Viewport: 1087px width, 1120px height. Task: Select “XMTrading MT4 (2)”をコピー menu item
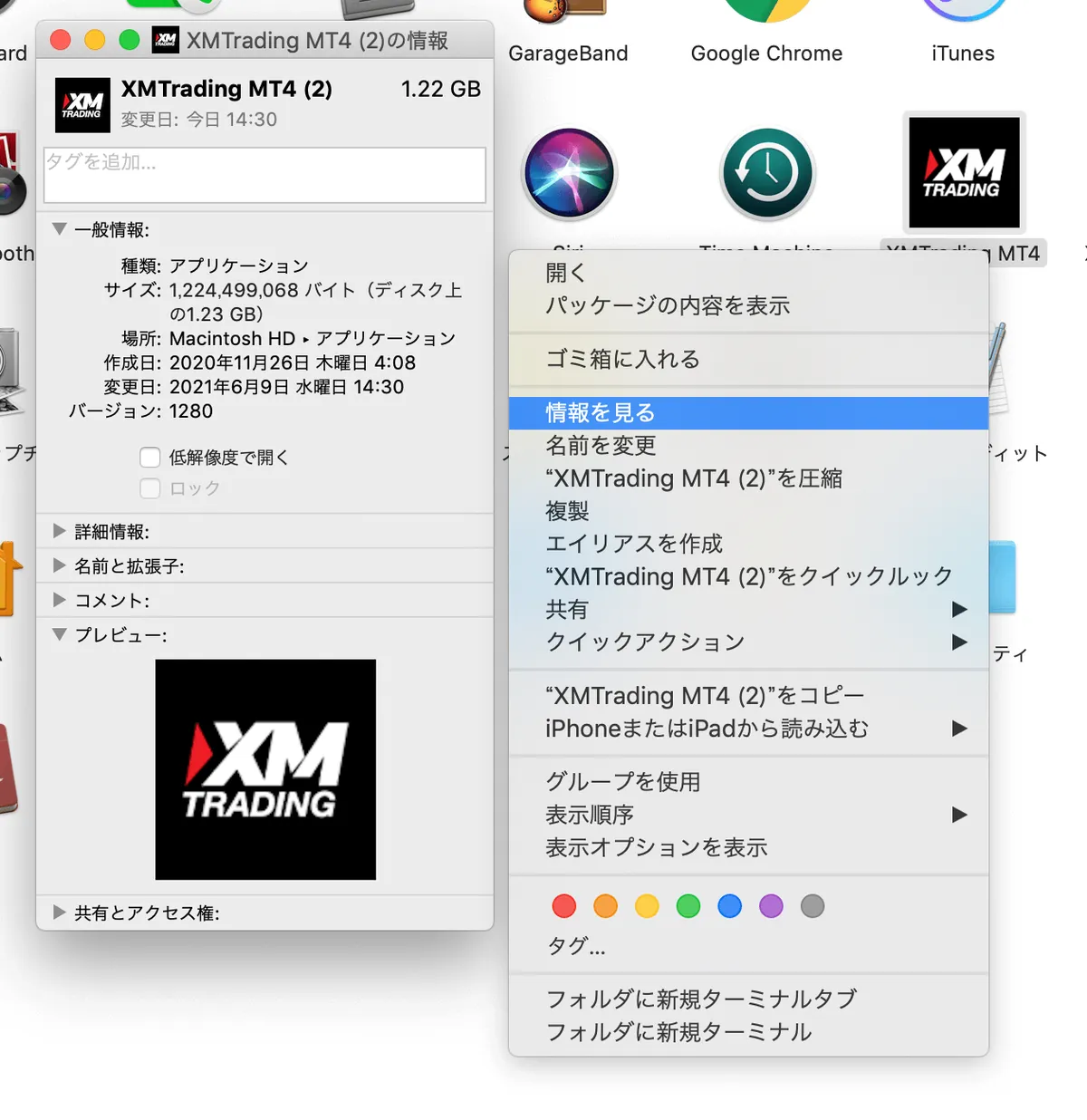748,696
